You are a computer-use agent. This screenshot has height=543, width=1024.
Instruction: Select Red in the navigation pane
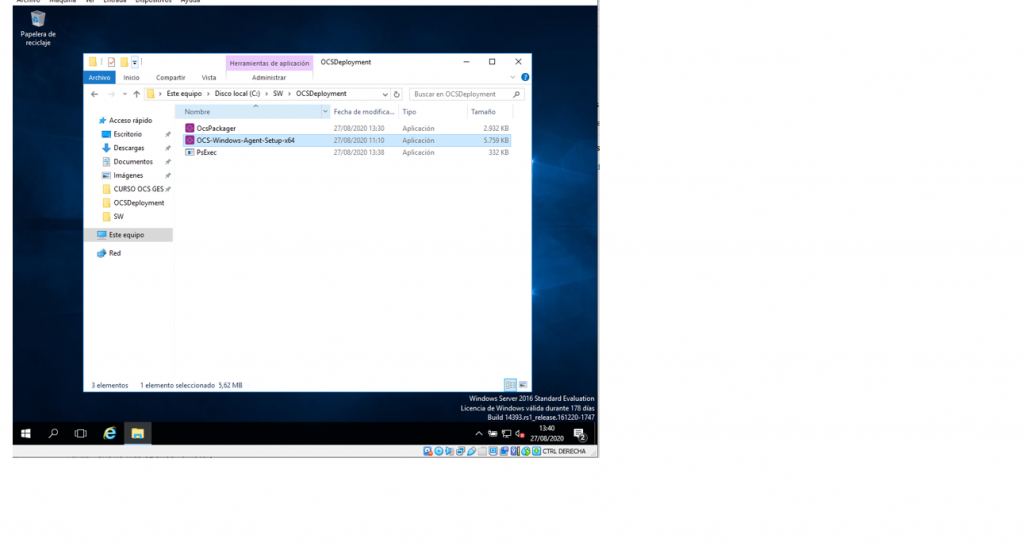click(x=114, y=253)
